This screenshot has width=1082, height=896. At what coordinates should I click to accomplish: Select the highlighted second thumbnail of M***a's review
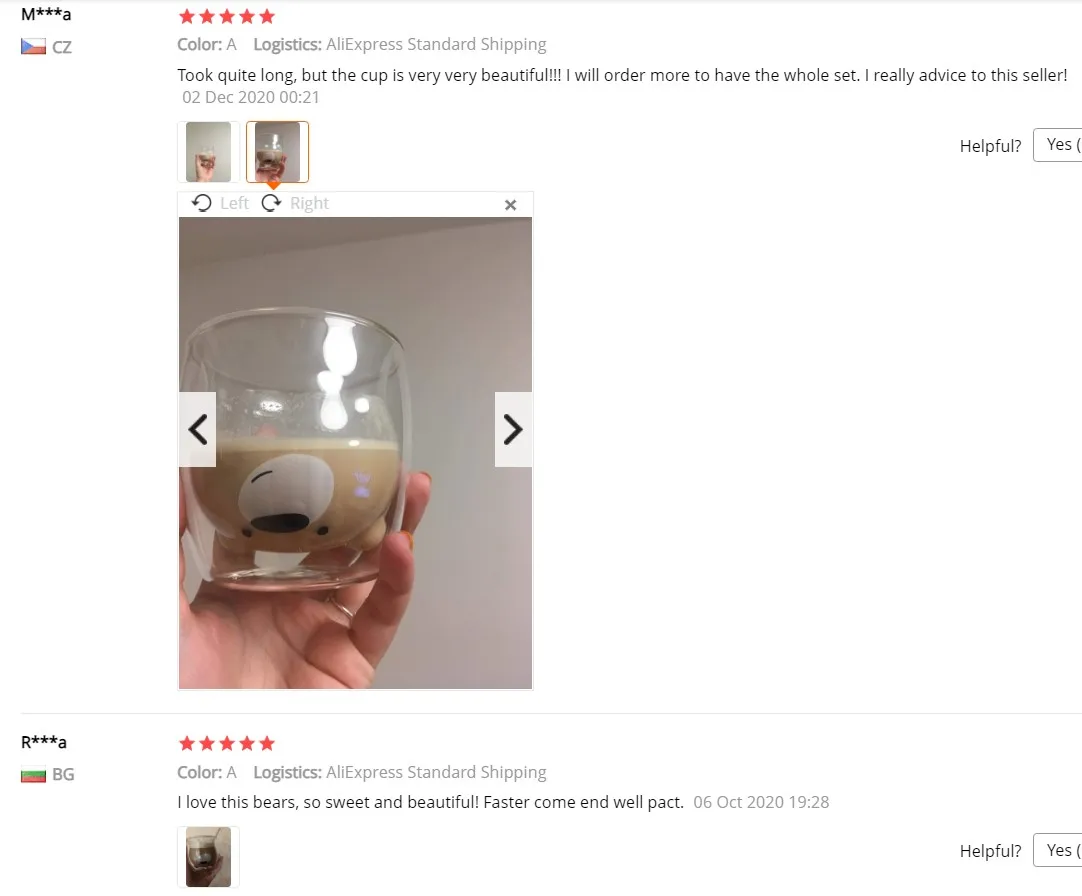(x=277, y=152)
